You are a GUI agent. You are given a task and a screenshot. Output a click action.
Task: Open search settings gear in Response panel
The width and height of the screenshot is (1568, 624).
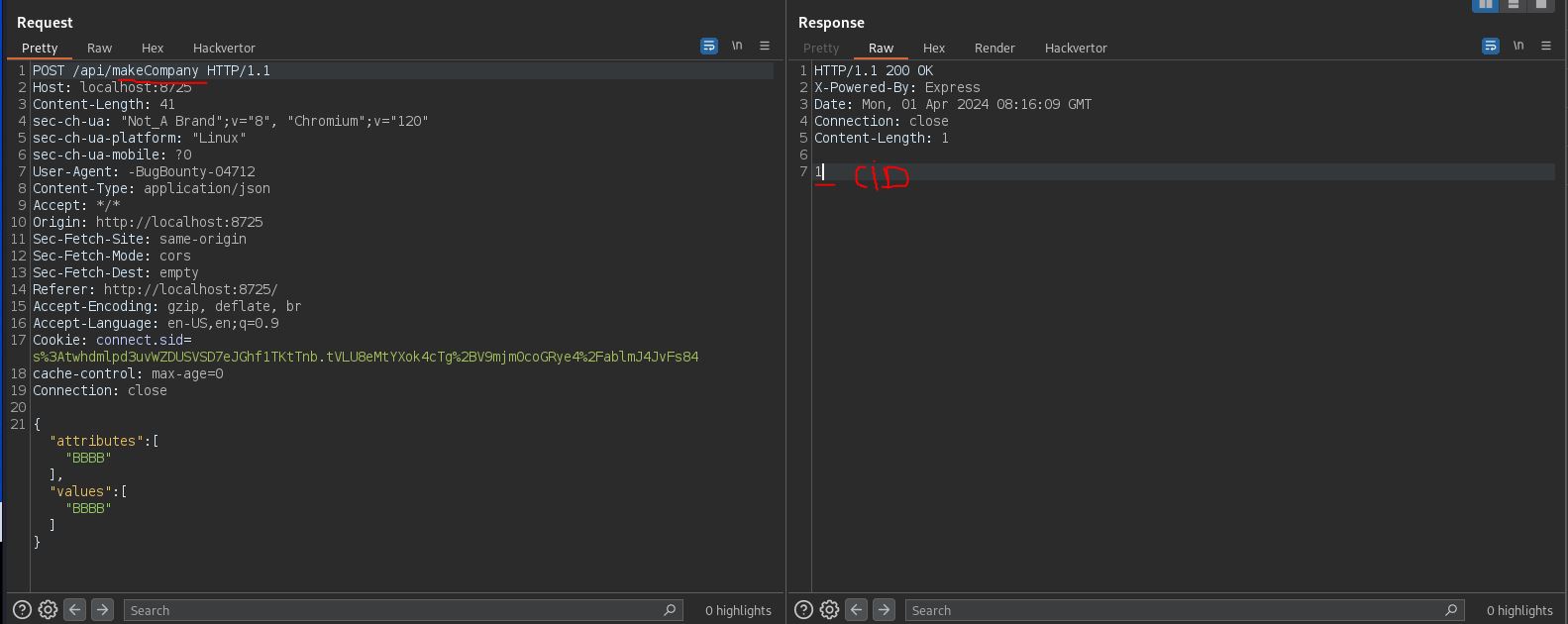(829, 610)
